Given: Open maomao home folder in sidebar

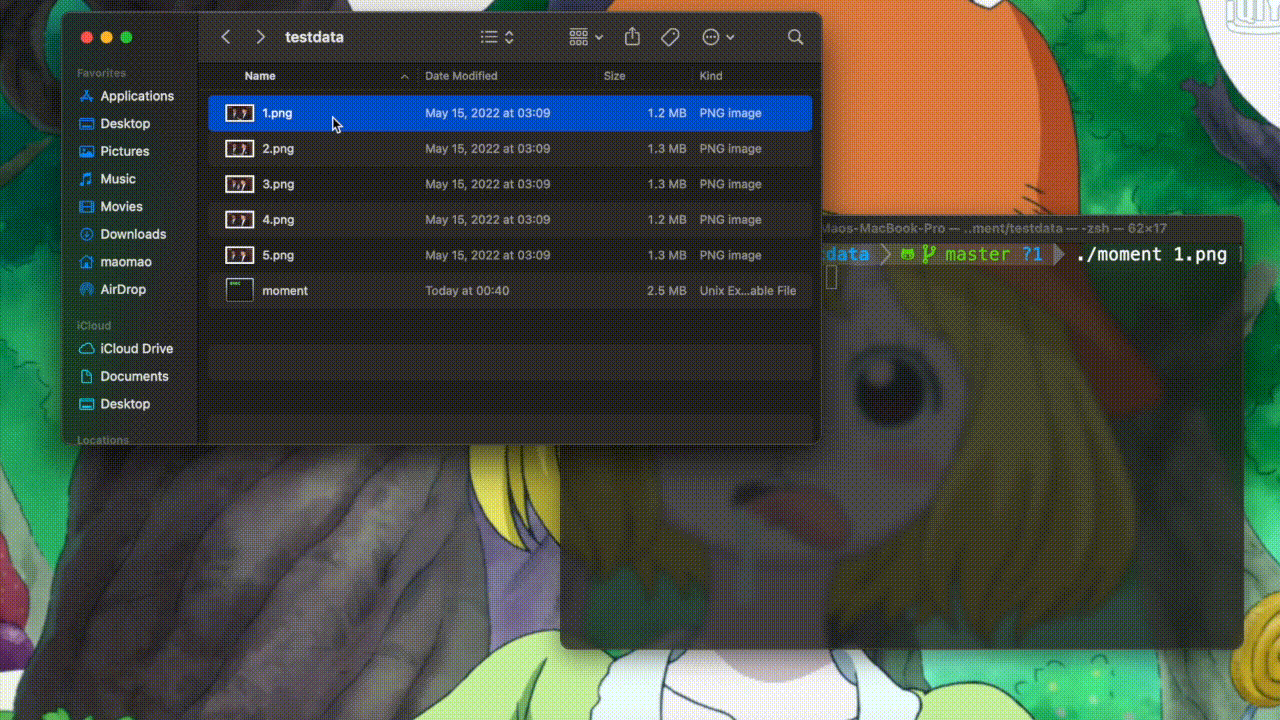Looking at the screenshot, I should (x=126, y=262).
